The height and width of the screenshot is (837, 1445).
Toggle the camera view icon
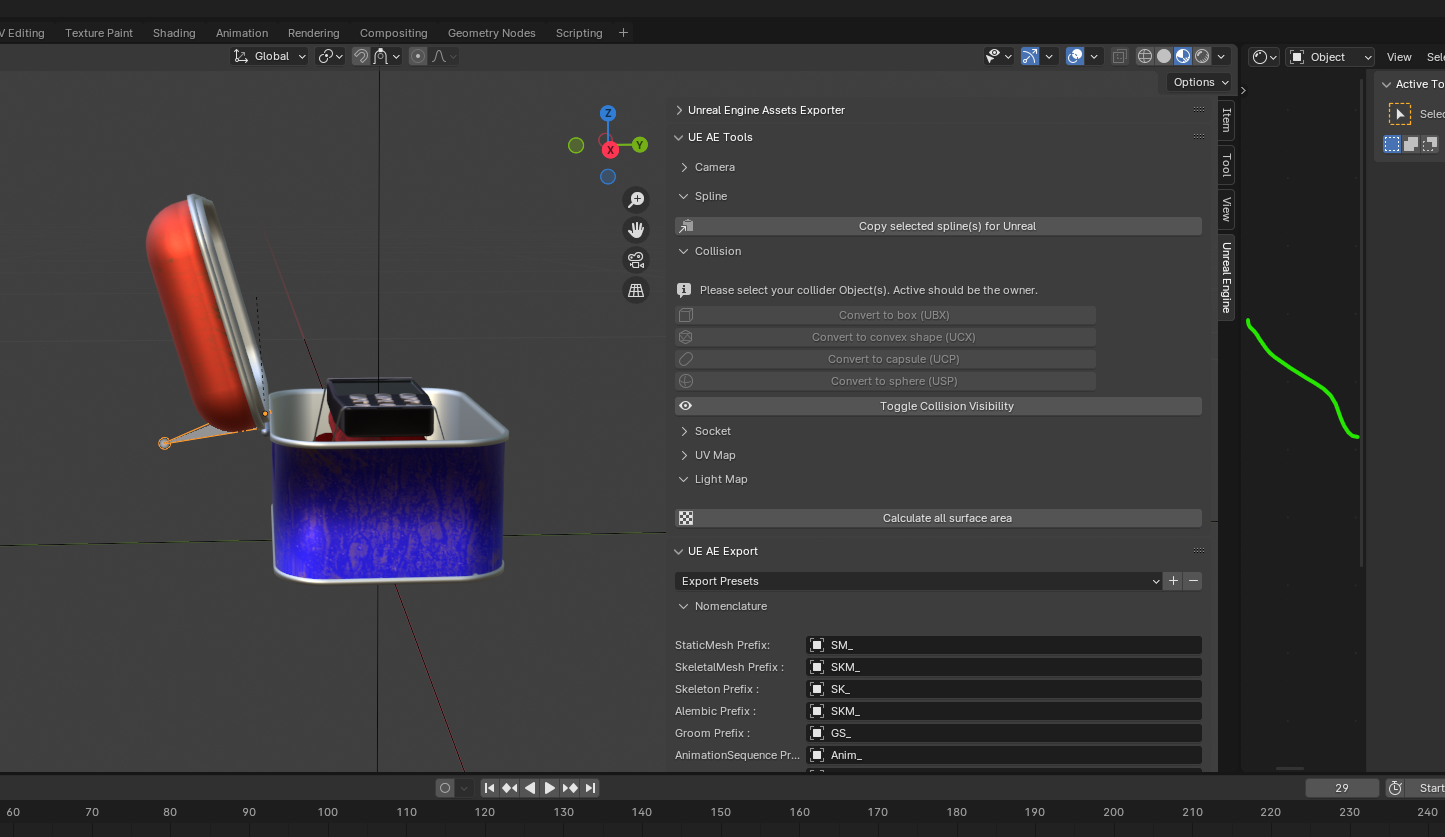[635, 260]
